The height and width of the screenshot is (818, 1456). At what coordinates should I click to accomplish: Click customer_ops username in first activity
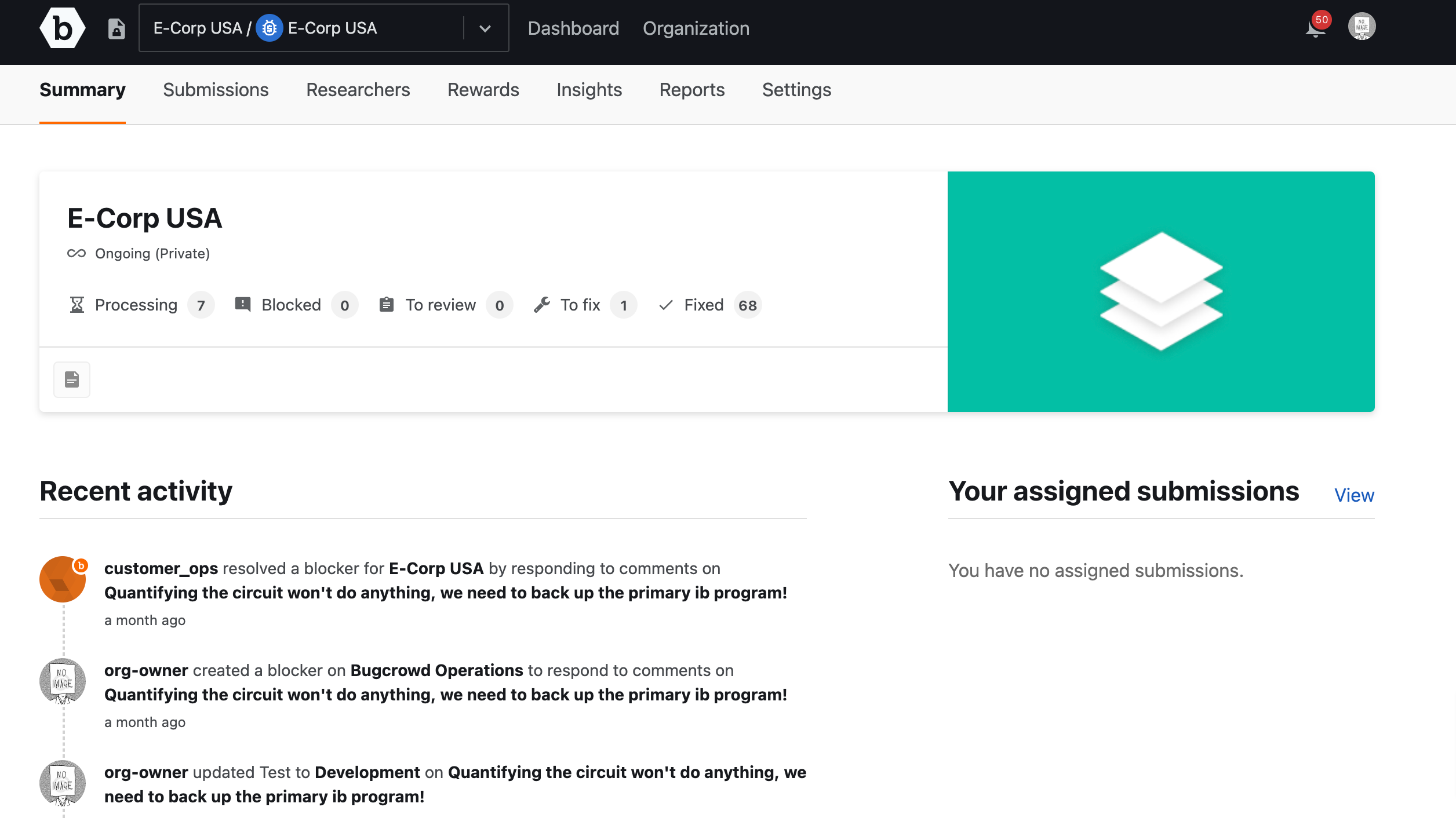[161, 568]
